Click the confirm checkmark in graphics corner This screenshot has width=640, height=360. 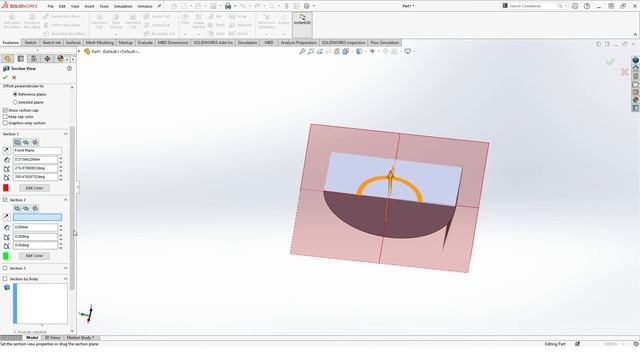[610, 62]
